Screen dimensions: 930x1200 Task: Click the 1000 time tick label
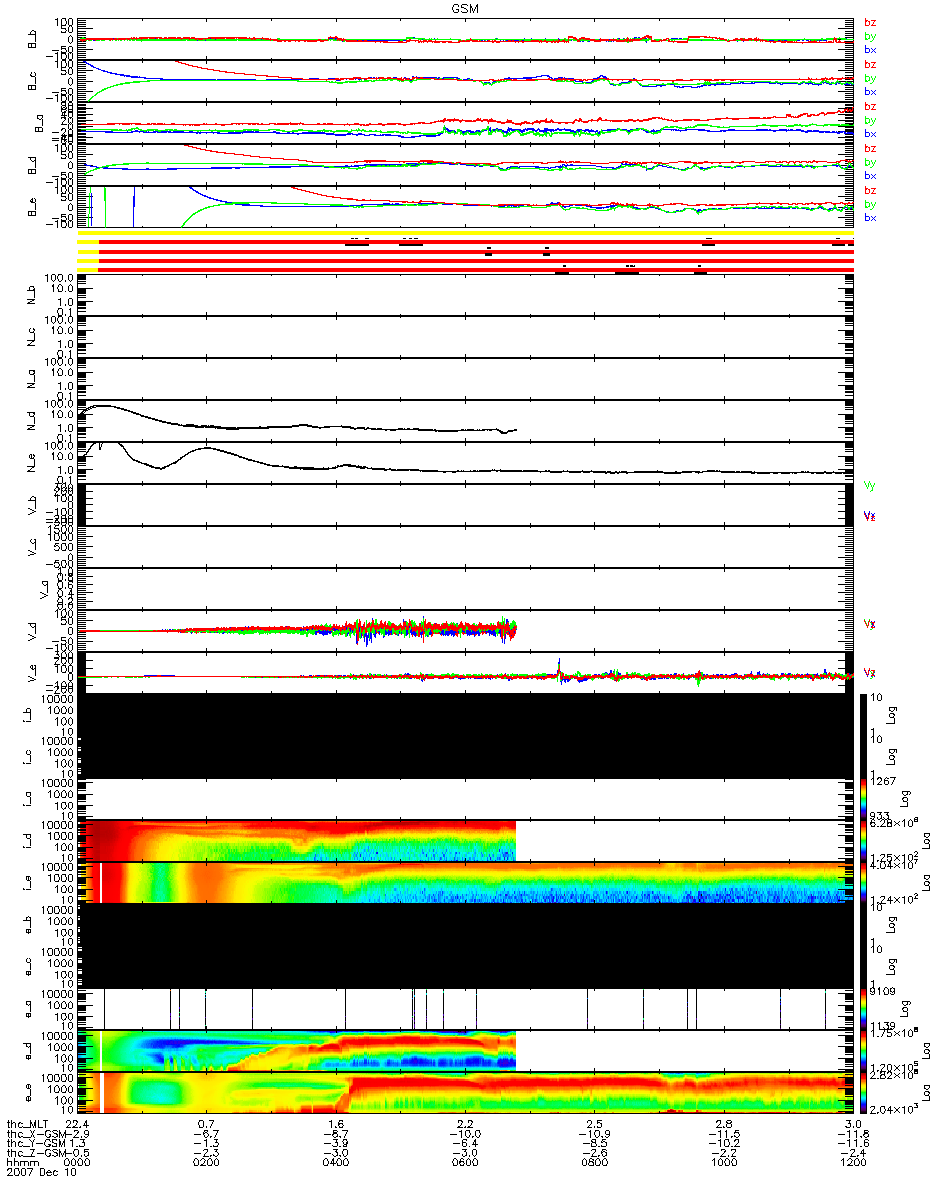point(723,1164)
